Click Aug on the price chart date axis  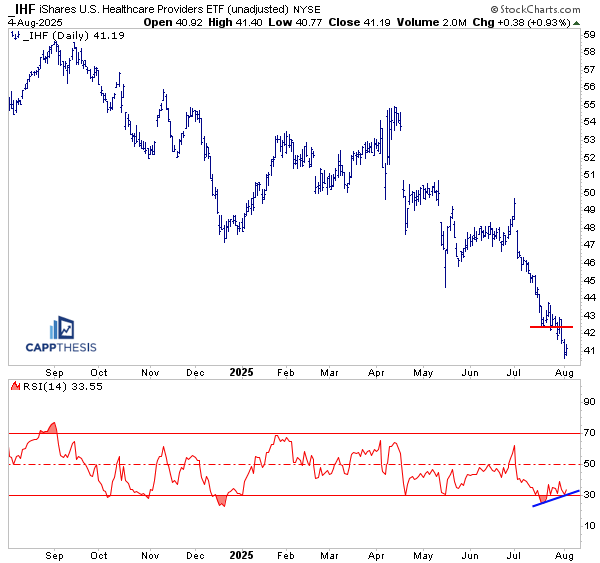(x=564, y=373)
